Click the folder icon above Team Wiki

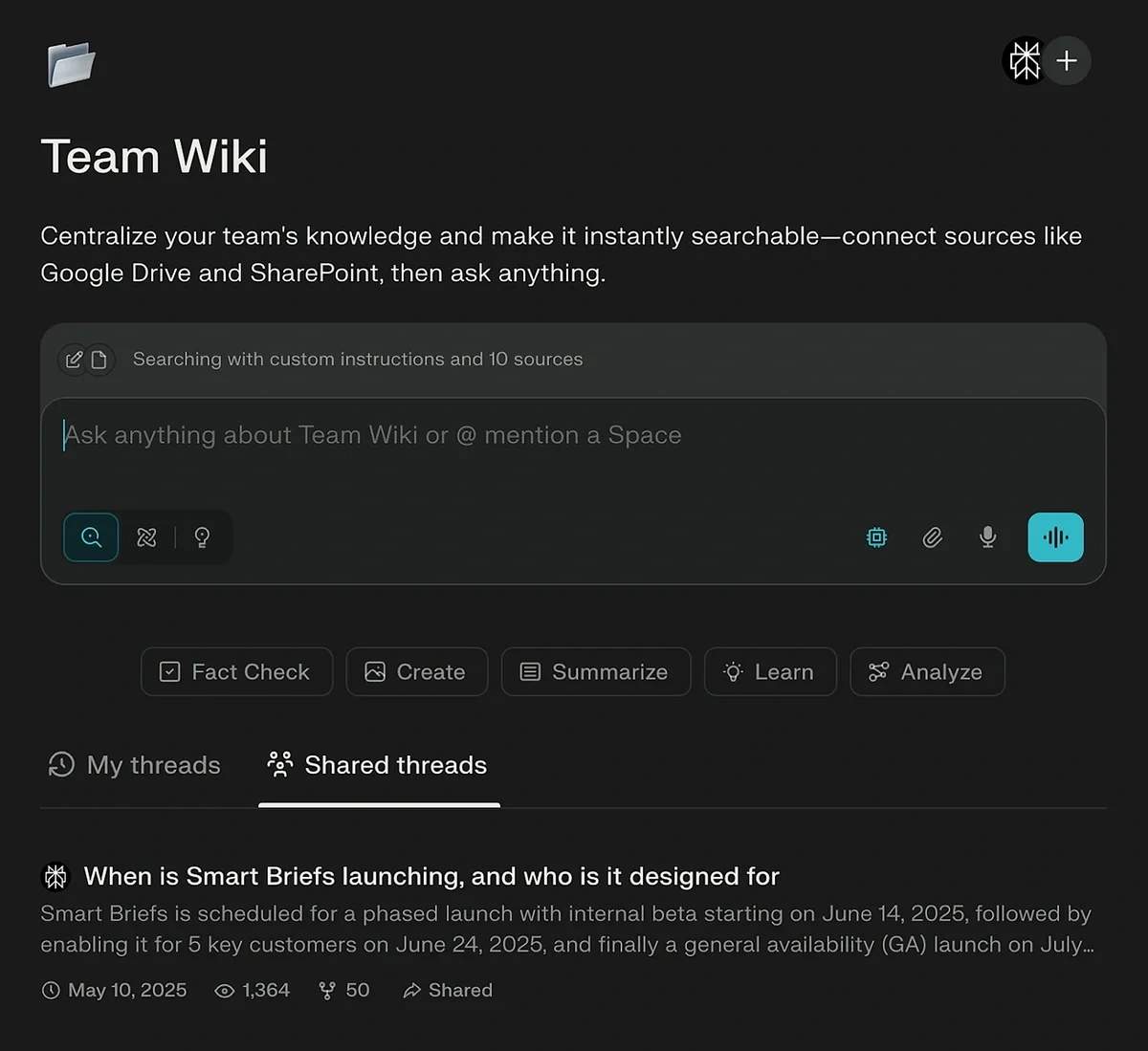coord(72,65)
